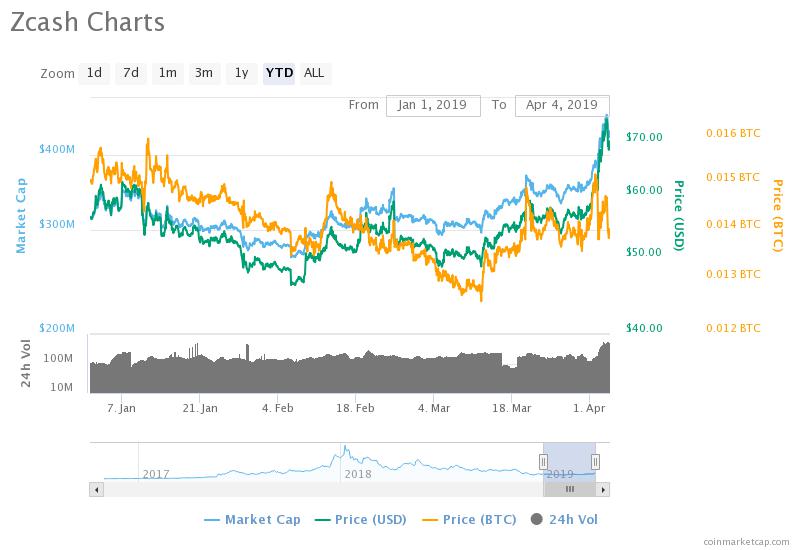The width and height of the screenshot is (800, 550).
Task: Click the 18. Mar date tick
Action: (x=512, y=408)
